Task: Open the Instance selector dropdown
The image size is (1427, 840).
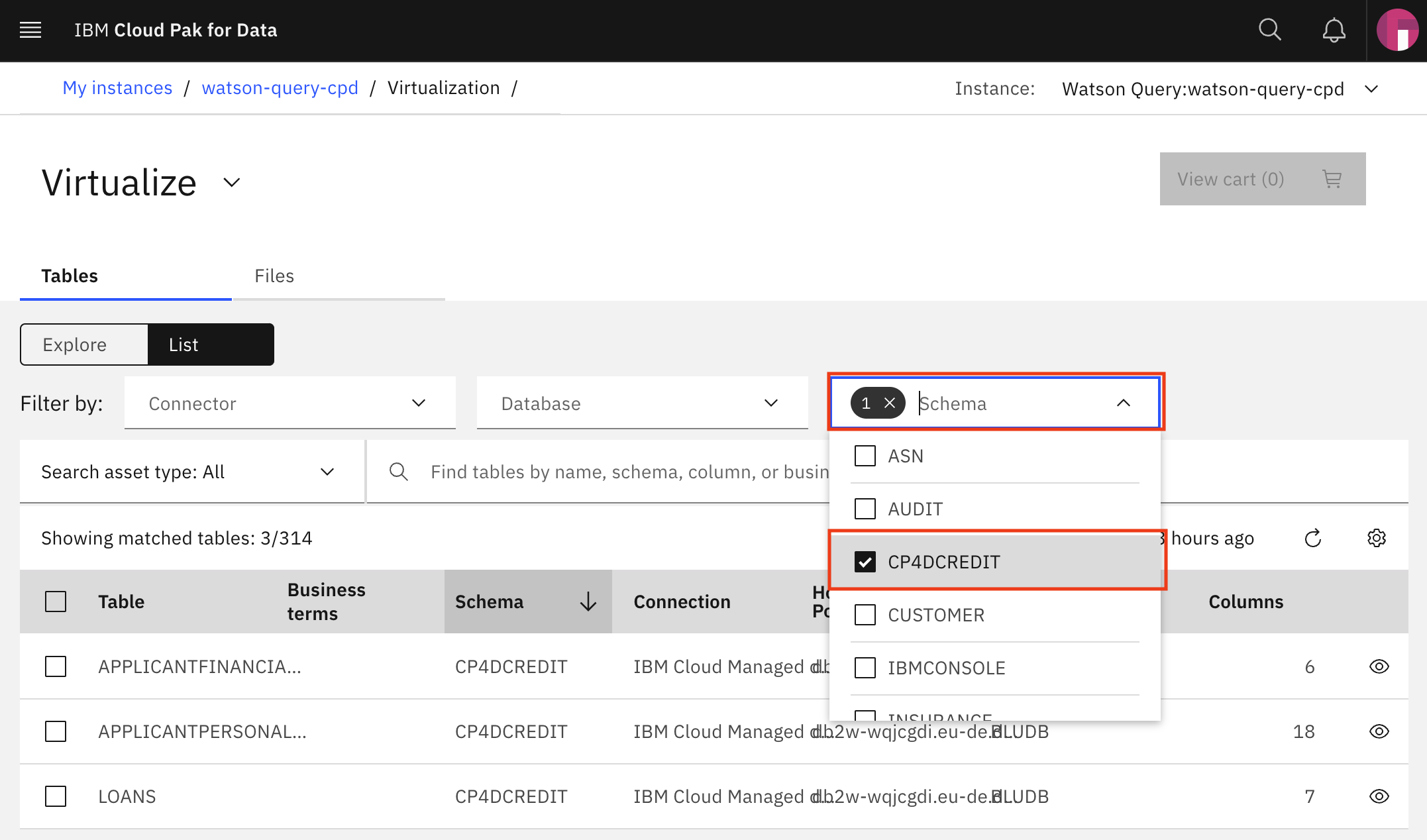Action: point(1220,89)
